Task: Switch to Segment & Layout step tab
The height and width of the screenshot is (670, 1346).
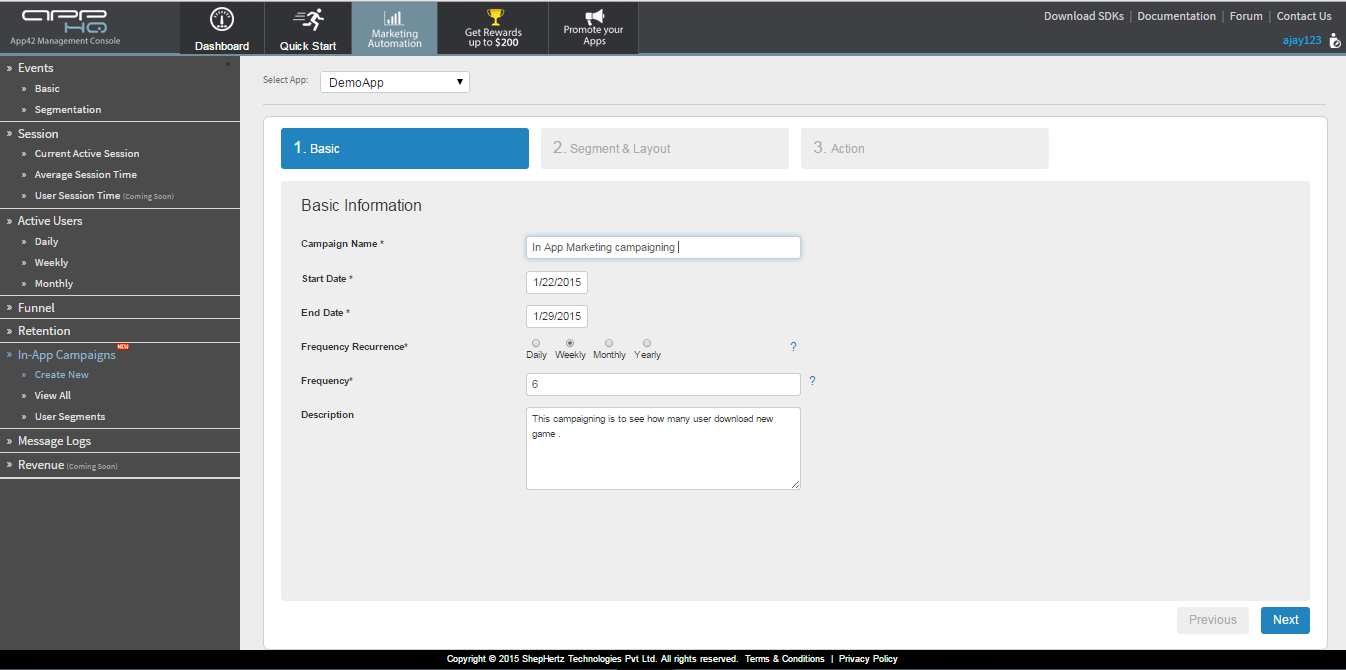Action: coord(664,148)
